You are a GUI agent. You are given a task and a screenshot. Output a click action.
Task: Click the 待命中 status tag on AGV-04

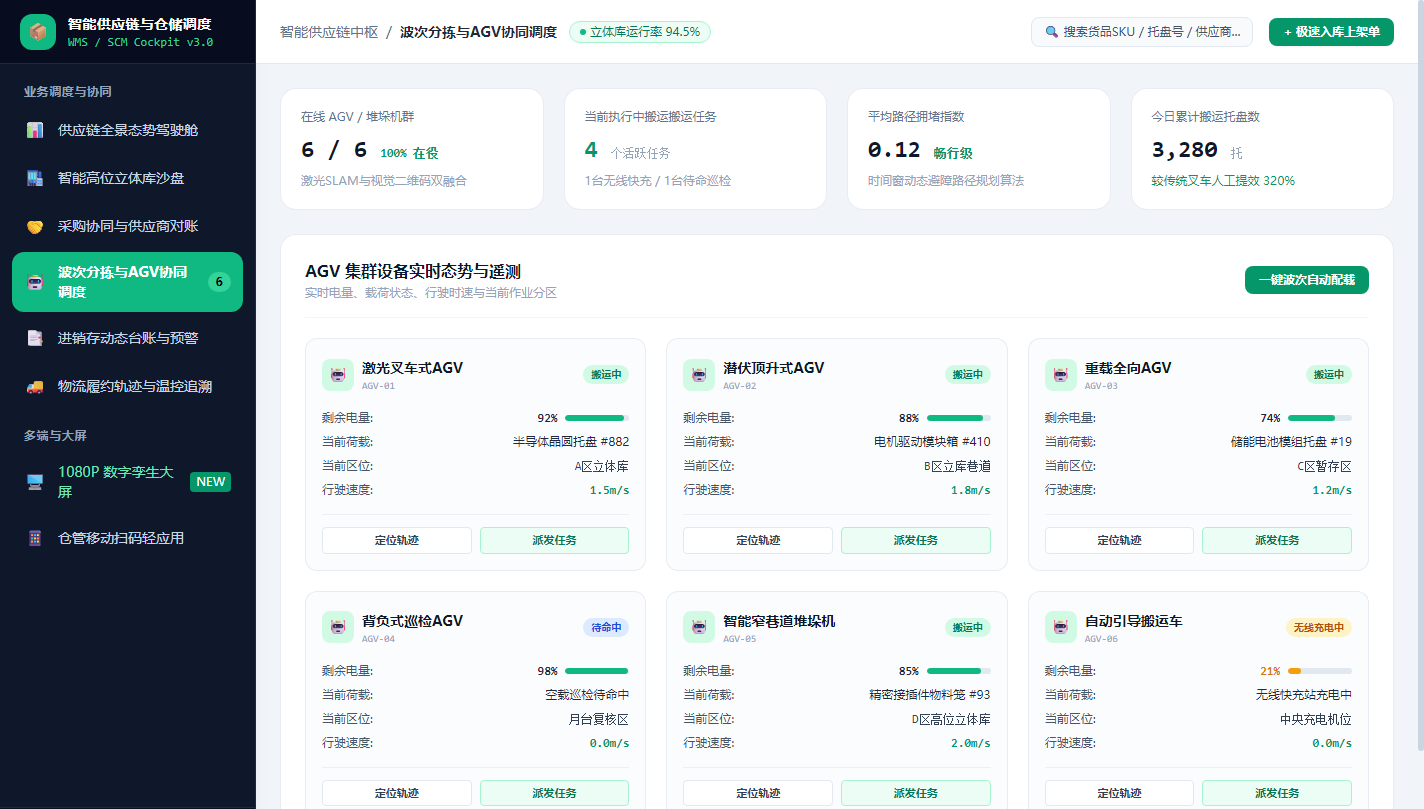606,627
